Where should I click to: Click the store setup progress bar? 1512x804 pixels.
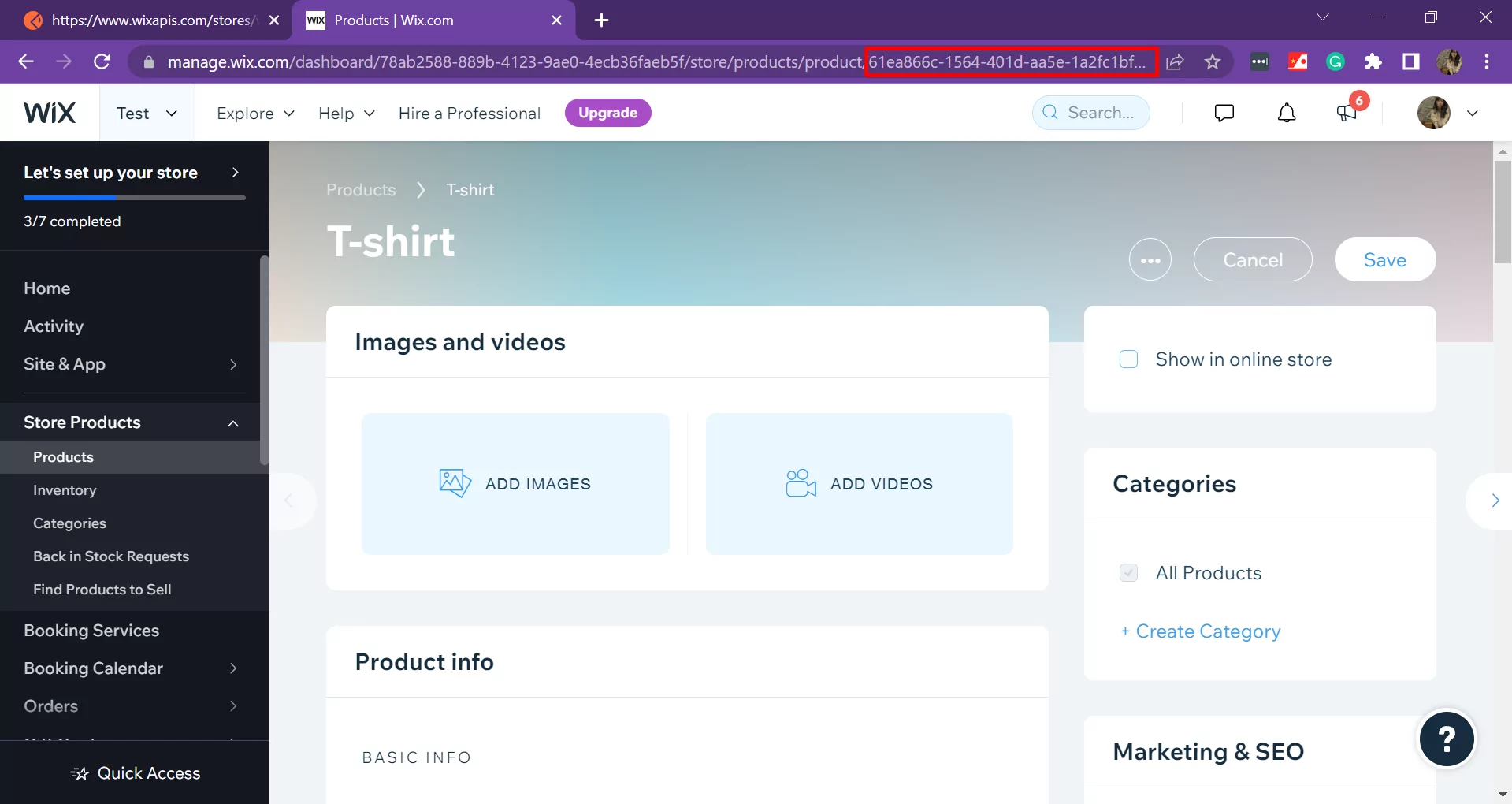(134, 198)
